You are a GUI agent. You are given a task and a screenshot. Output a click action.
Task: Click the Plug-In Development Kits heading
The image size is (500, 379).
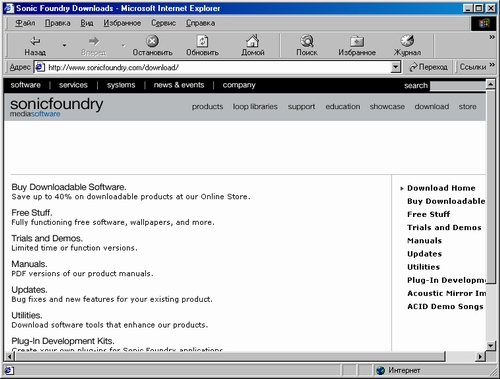coord(63,341)
